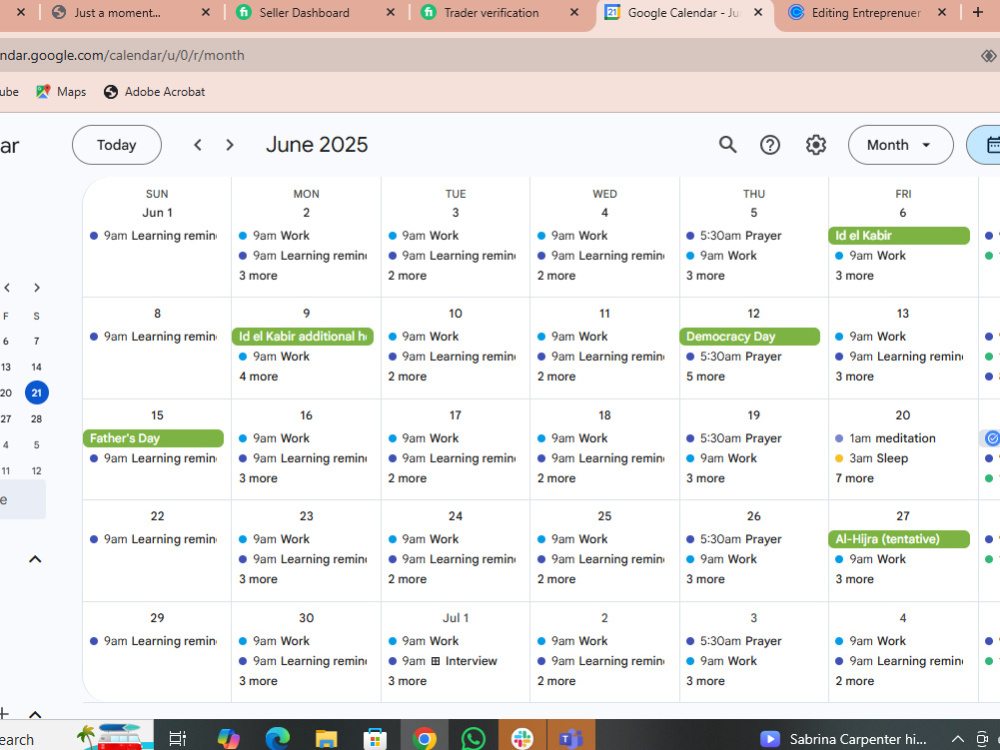Open Microsoft Edge from the taskbar
The height and width of the screenshot is (750, 1000).
tap(277, 739)
